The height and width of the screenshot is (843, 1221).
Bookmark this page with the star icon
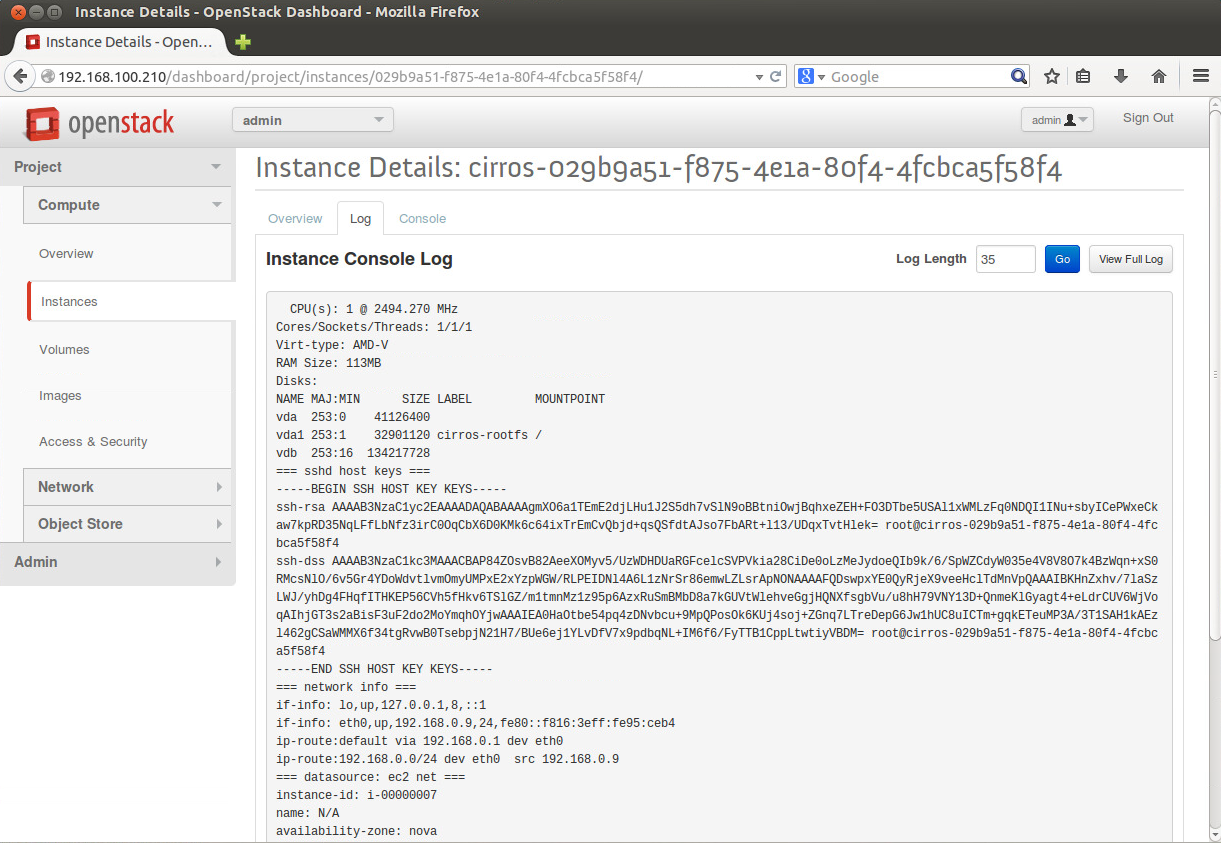coord(1051,75)
